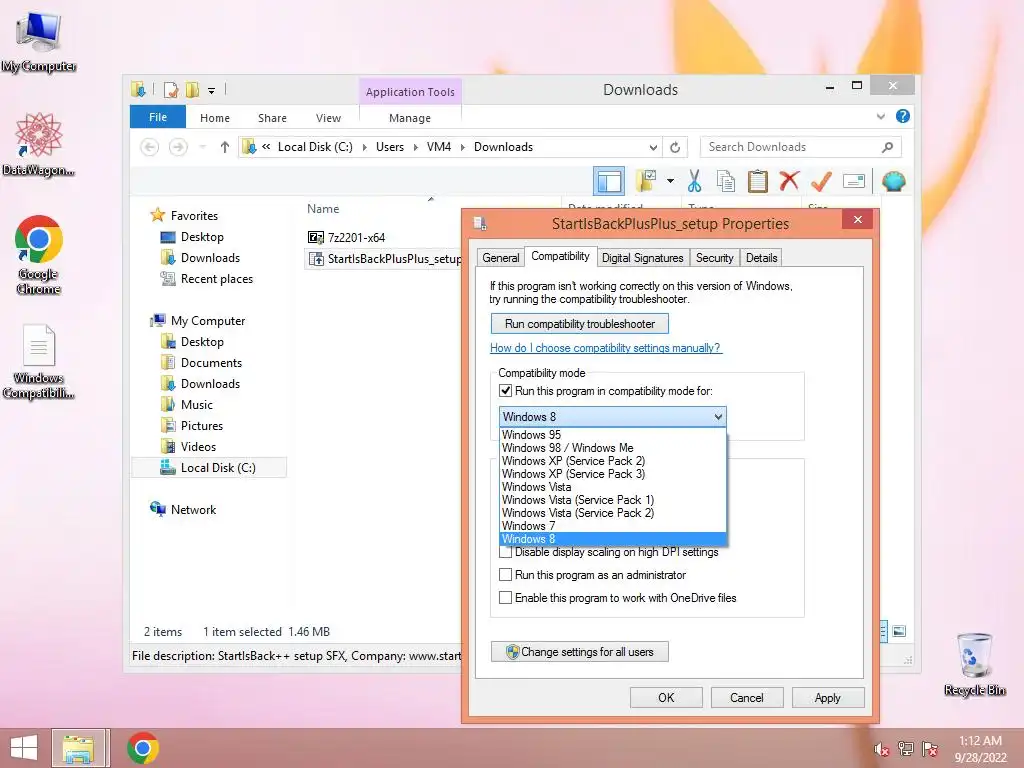Check Run this program as an administrator

[x=505, y=575]
